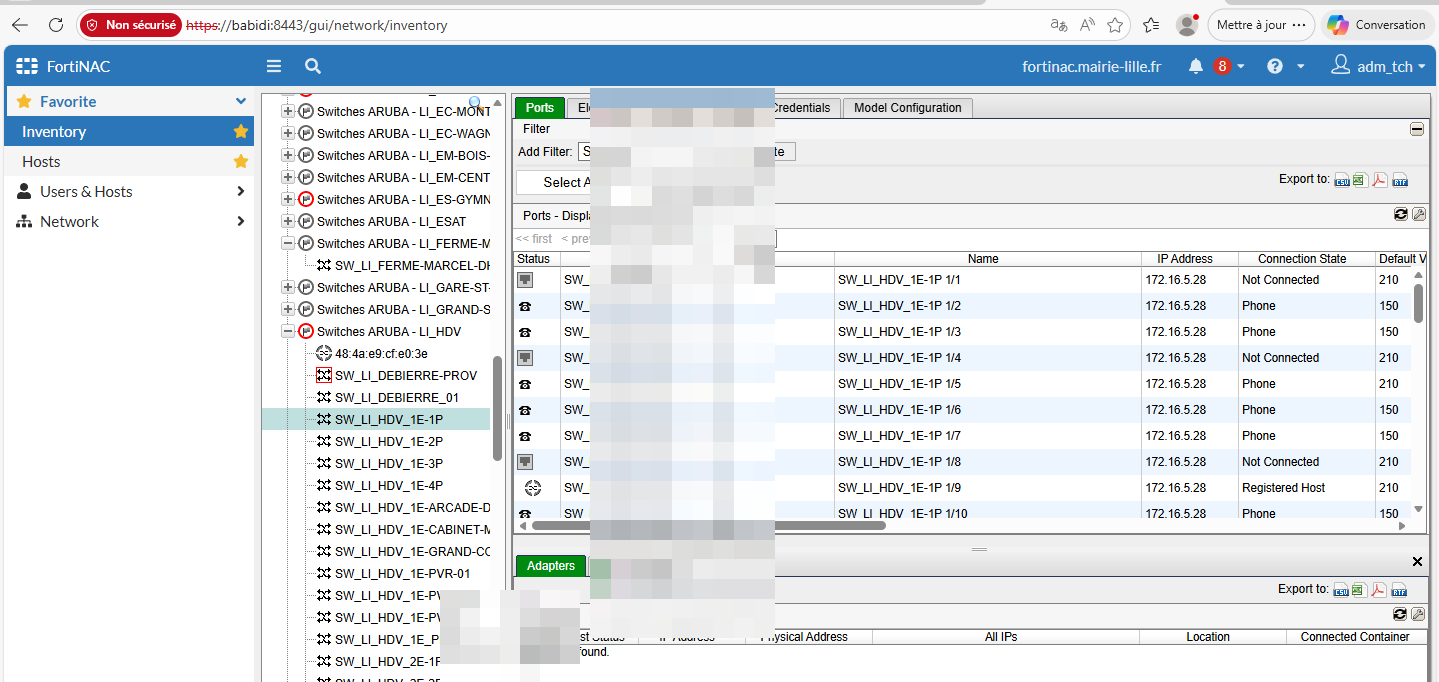Collapse the Filter panel minus button
This screenshot has height=682, width=1439.
[x=1417, y=129]
